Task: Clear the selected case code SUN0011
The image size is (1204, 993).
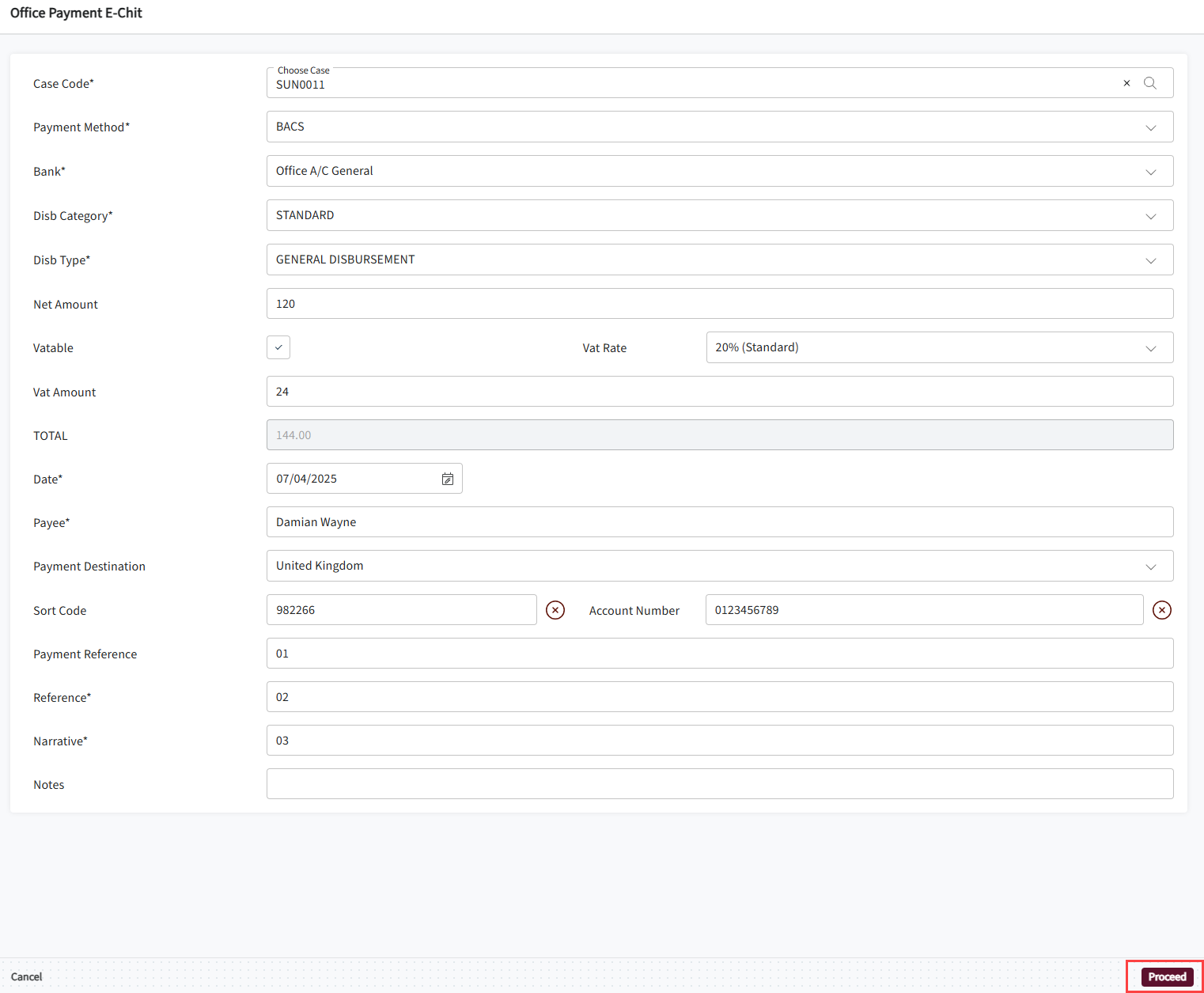Action: (x=1126, y=83)
